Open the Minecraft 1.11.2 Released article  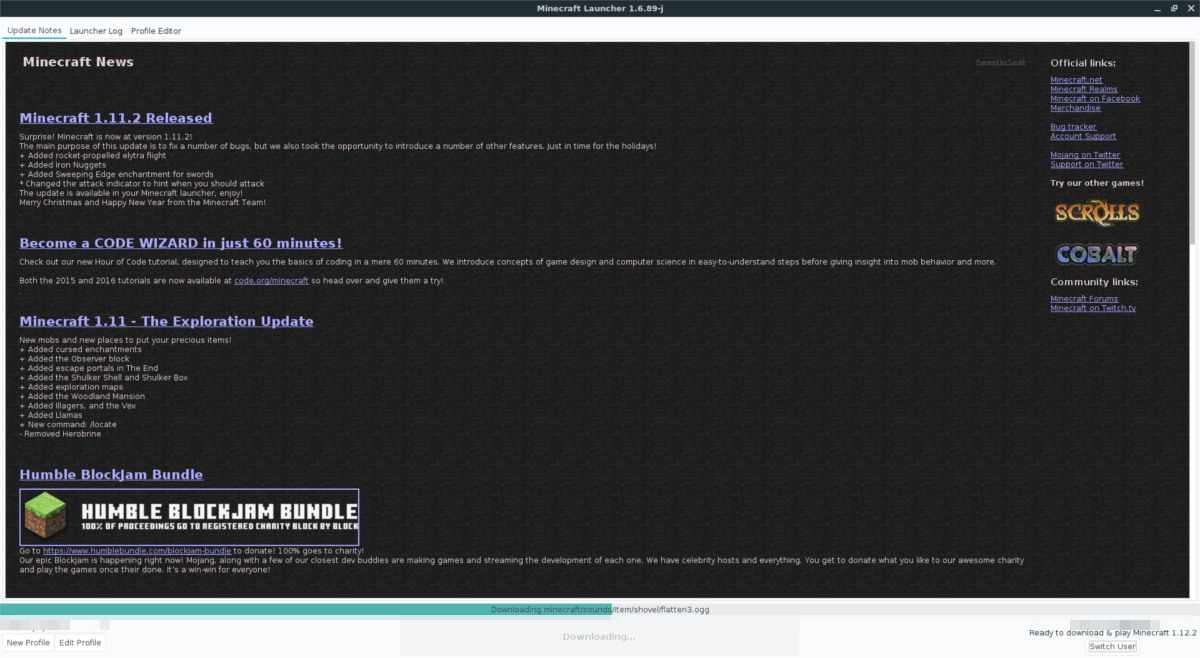click(116, 117)
